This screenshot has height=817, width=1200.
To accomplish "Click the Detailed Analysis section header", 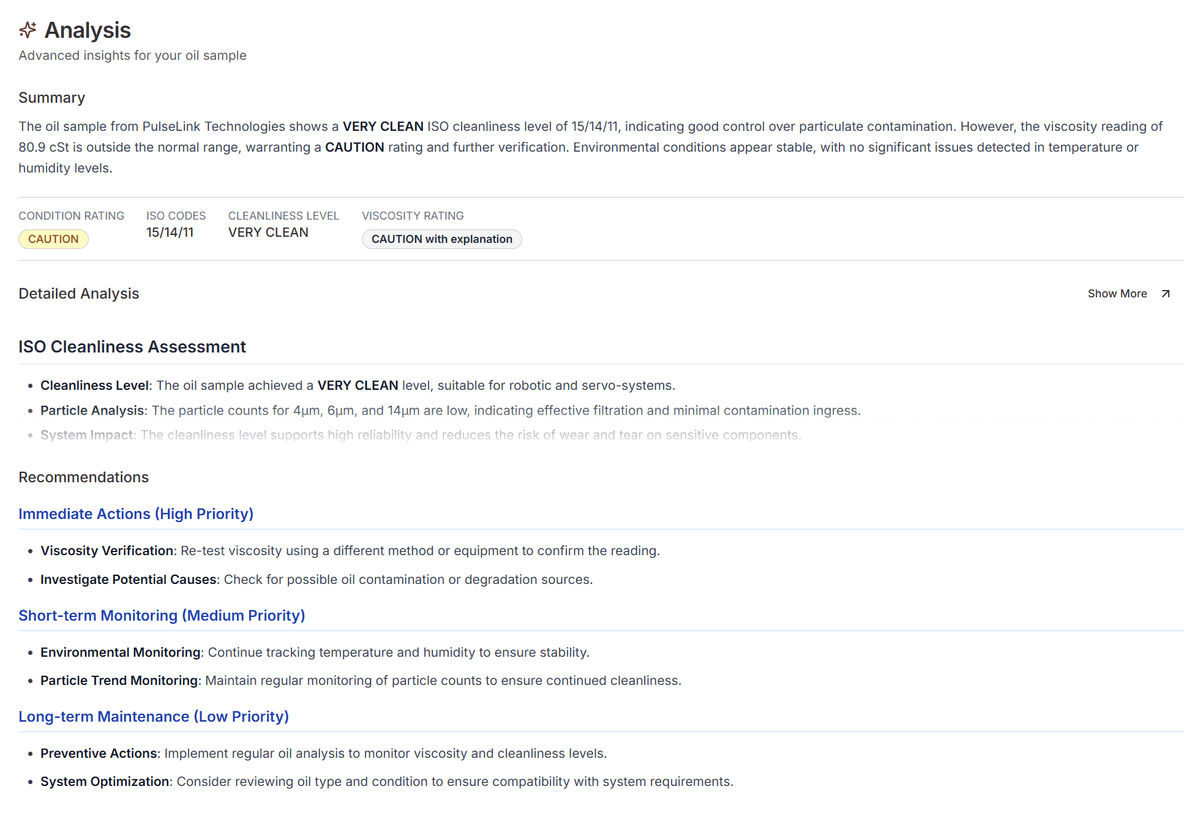I will click(x=79, y=294).
